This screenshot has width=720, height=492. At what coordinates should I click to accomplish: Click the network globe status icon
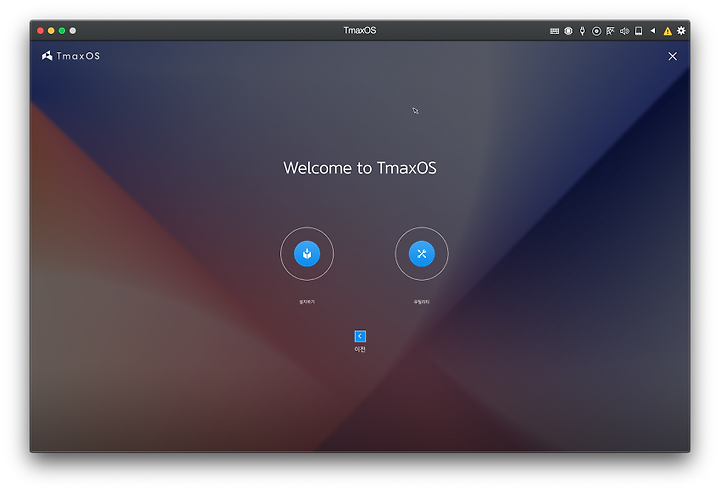tap(568, 31)
